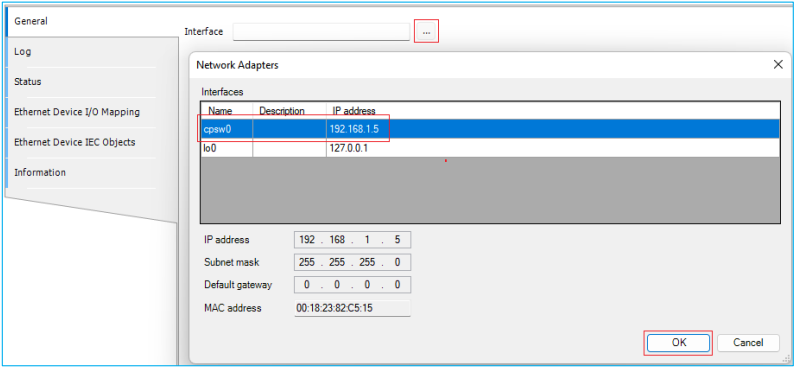Switch to the Information tab
Screen dimensions: 798x368
point(92,173)
